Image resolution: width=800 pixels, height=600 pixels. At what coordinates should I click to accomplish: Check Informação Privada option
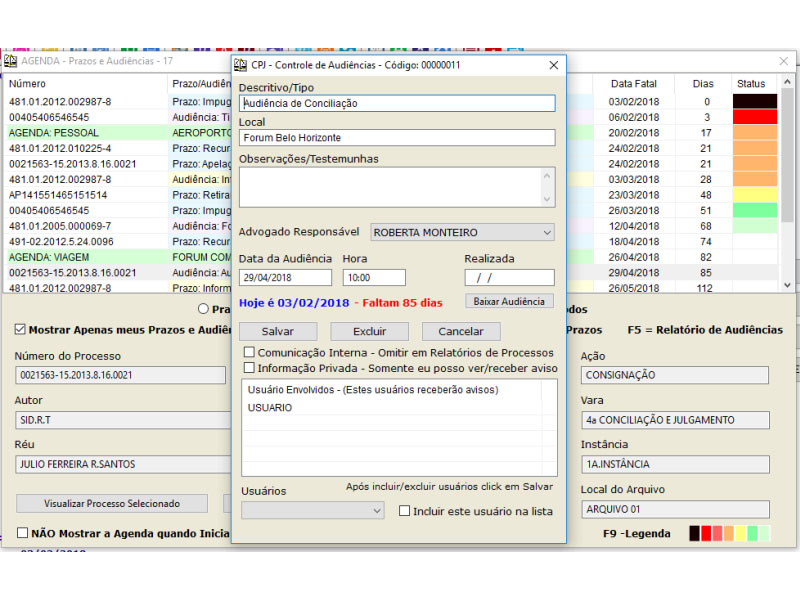point(250,368)
